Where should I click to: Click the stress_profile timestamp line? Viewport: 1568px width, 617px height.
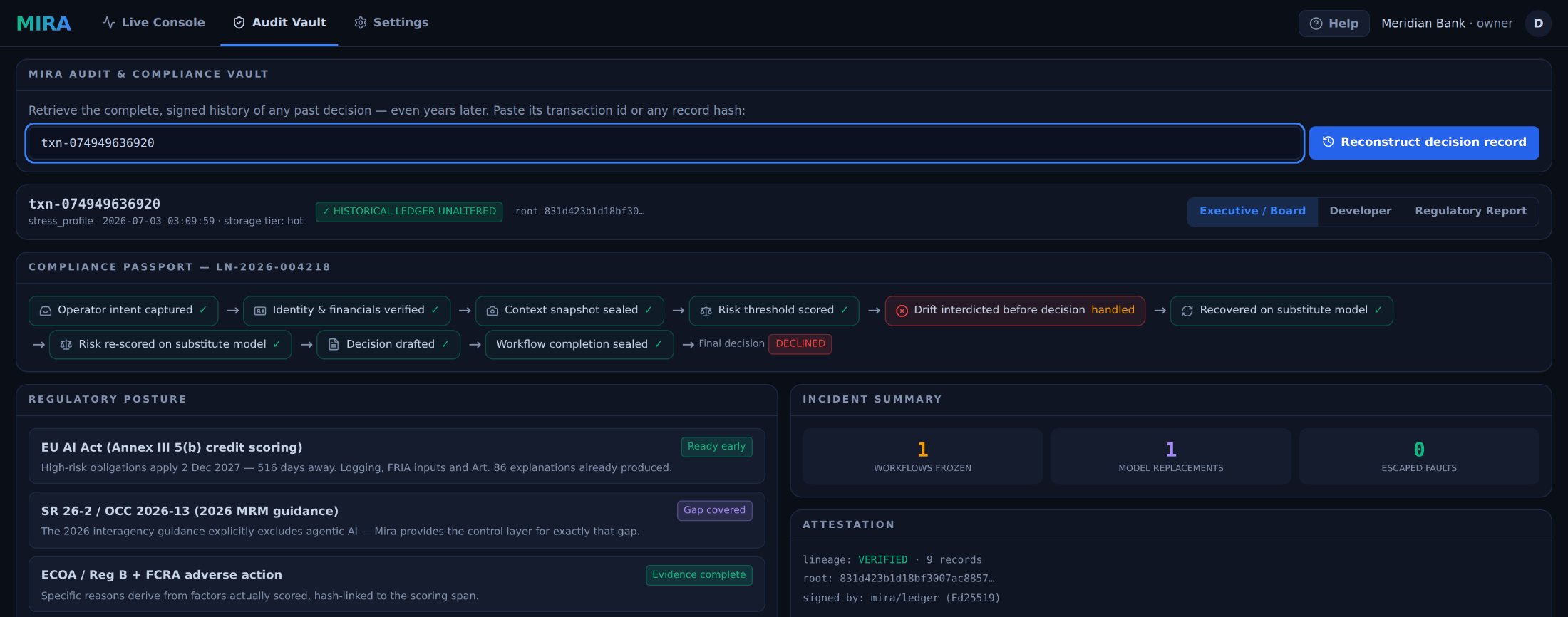coord(165,222)
